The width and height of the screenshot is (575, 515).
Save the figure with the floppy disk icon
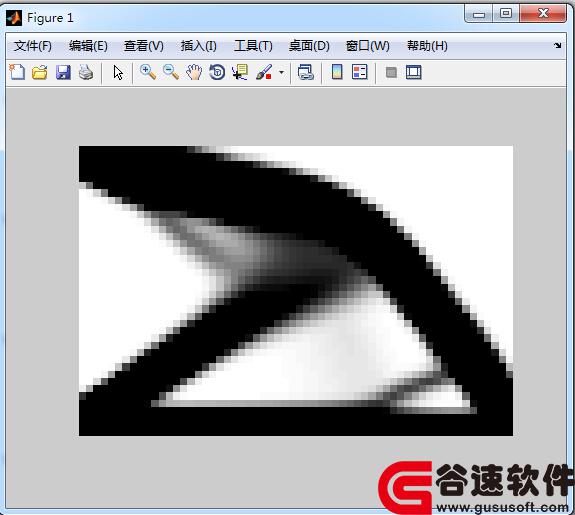63,72
